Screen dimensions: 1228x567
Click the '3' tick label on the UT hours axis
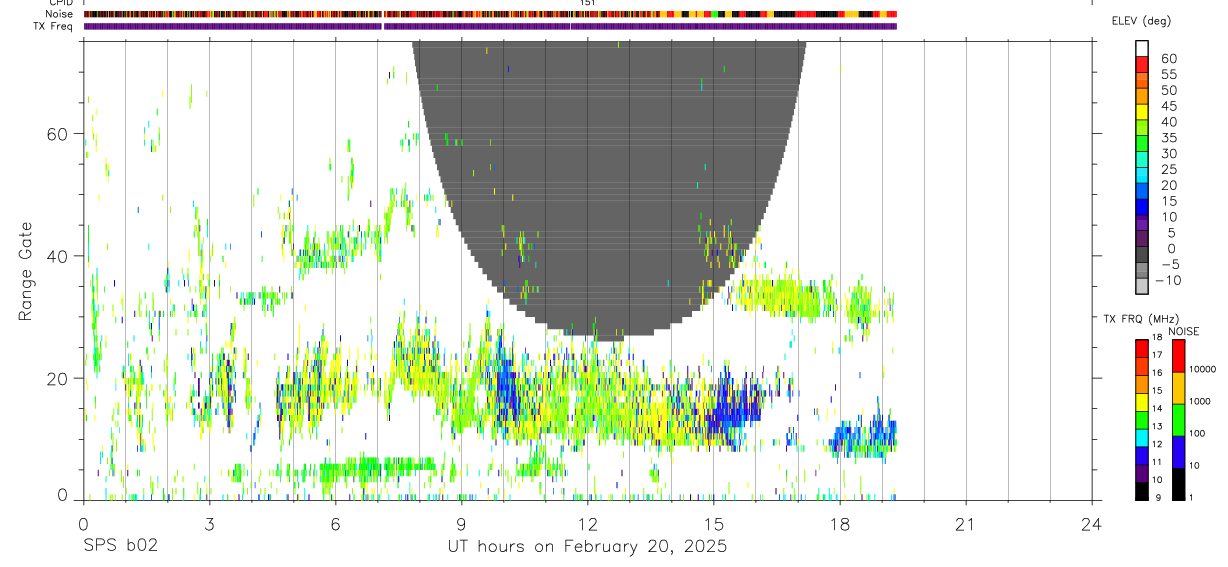pyautogui.click(x=209, y=523)
